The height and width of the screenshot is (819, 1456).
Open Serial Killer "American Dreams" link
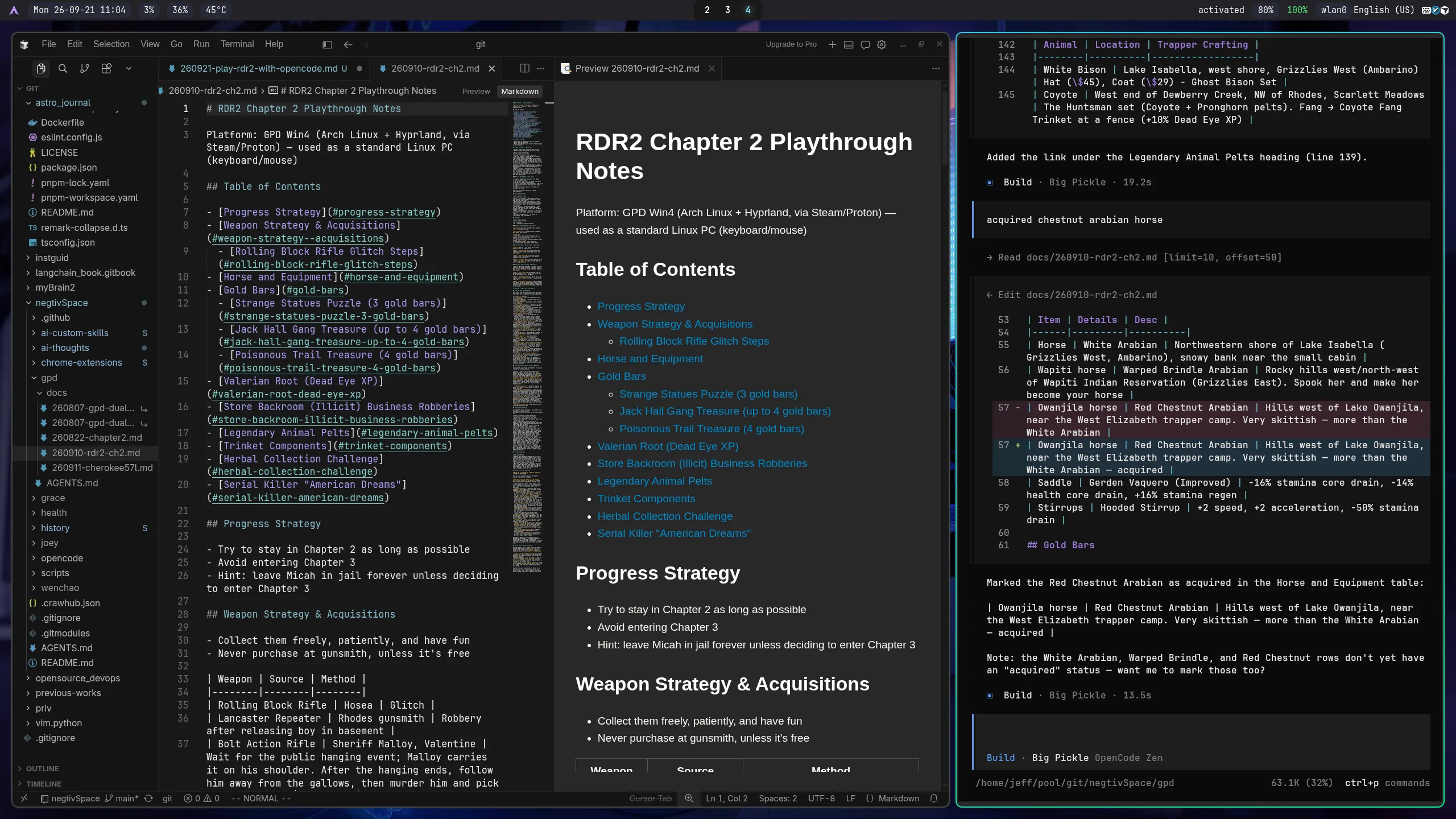(674, 533)
